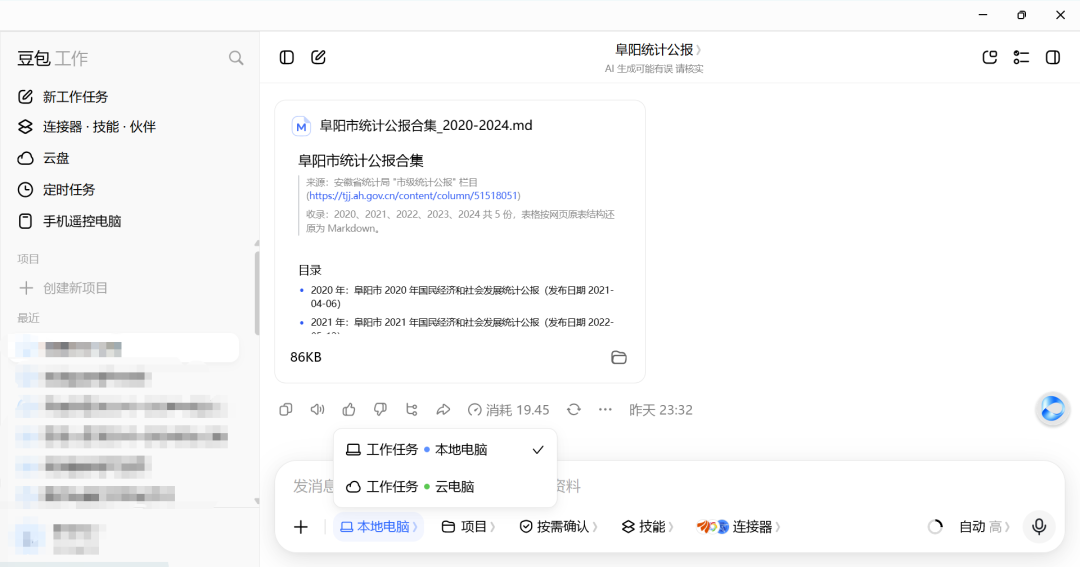Click the 消耗 19.45 usage indicator
1080x567 pixels.
pyautogui.click(x=508, y=410)
